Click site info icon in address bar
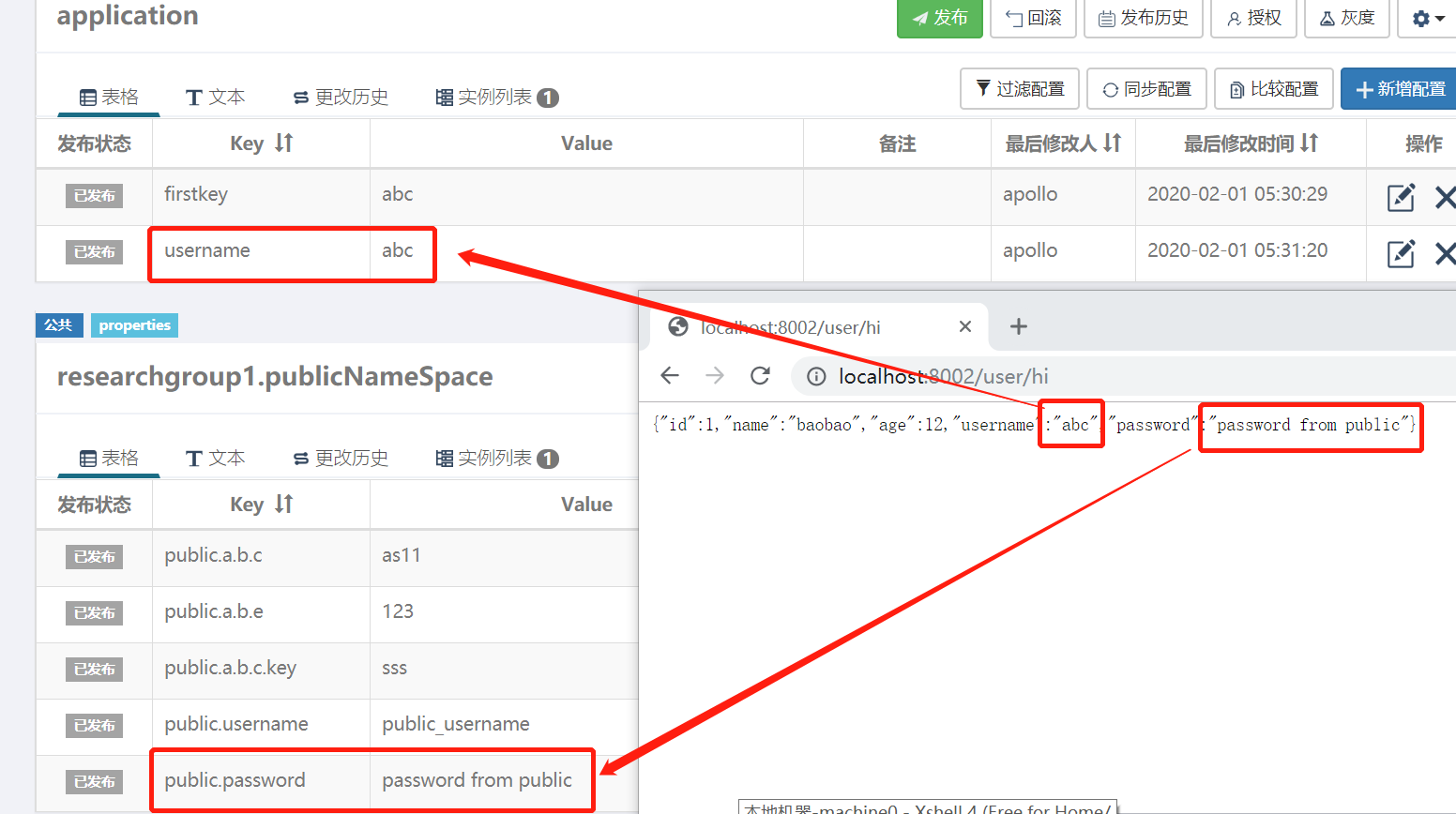 (817, 376)
